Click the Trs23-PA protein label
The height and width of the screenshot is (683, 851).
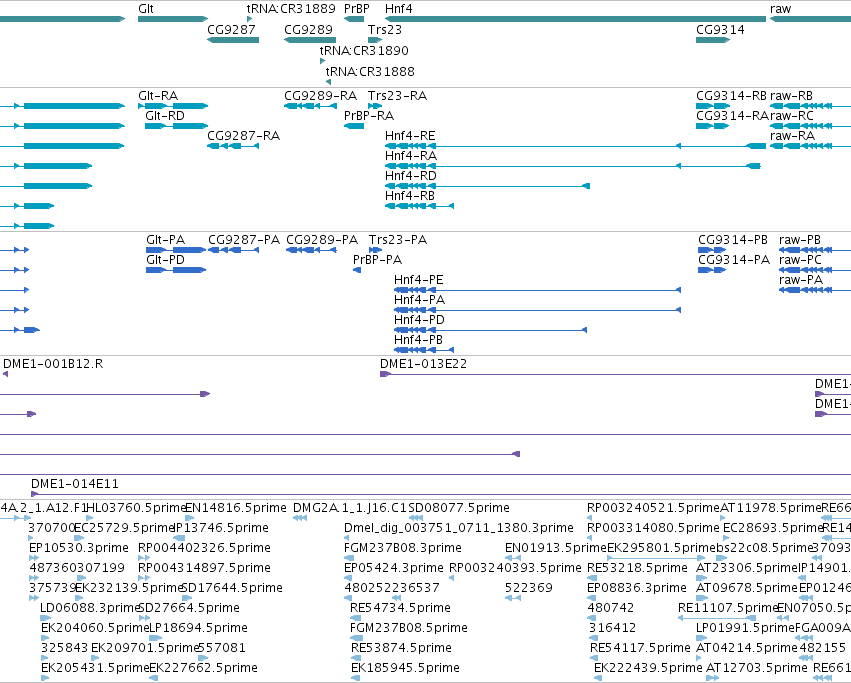click(398, 240)
